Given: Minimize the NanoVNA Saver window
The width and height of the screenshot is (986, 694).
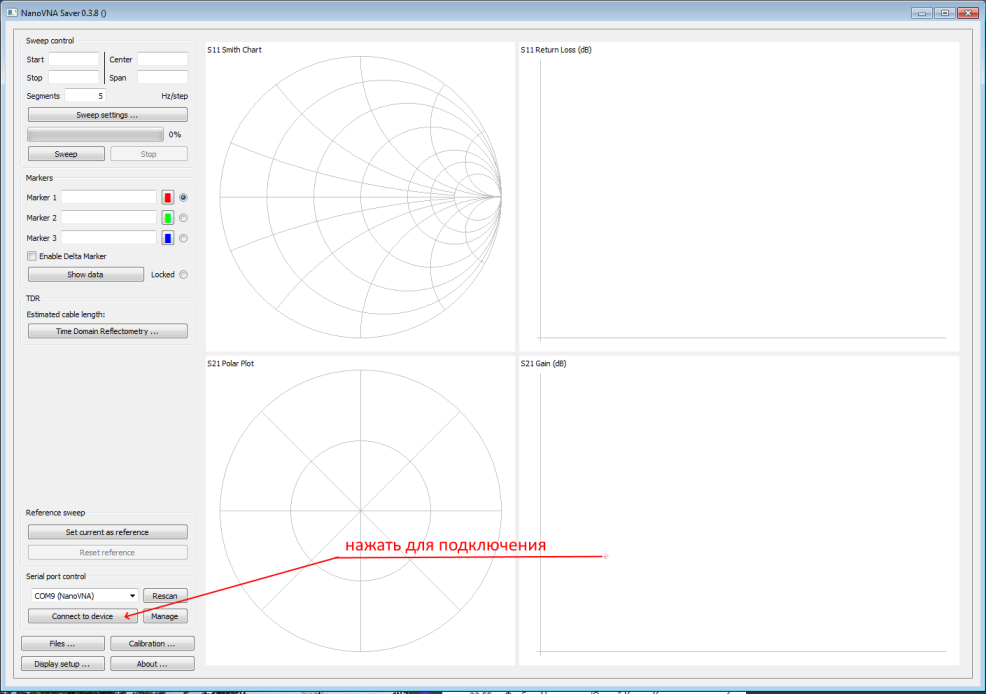Looking at the screenshot, I should [922, 13].
